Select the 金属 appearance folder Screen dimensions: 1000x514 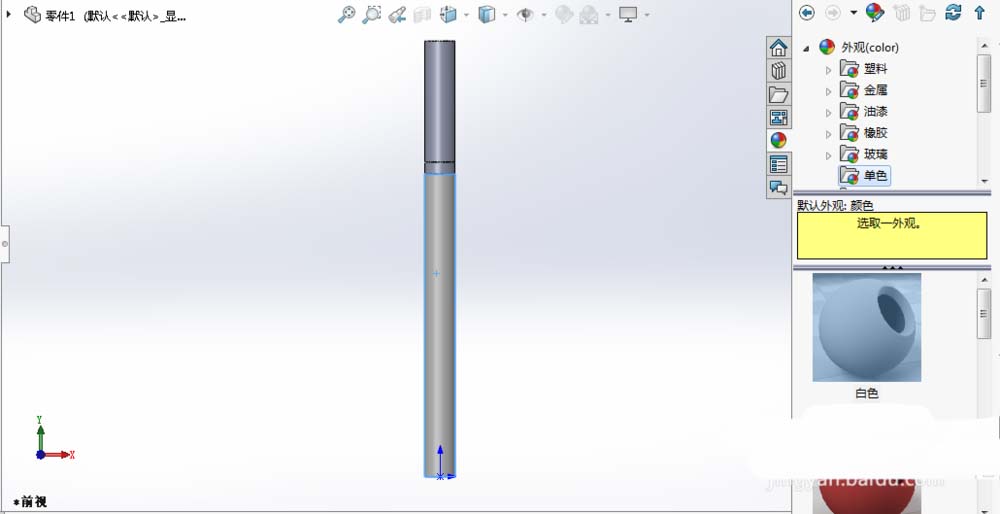(x=864, y=90)
